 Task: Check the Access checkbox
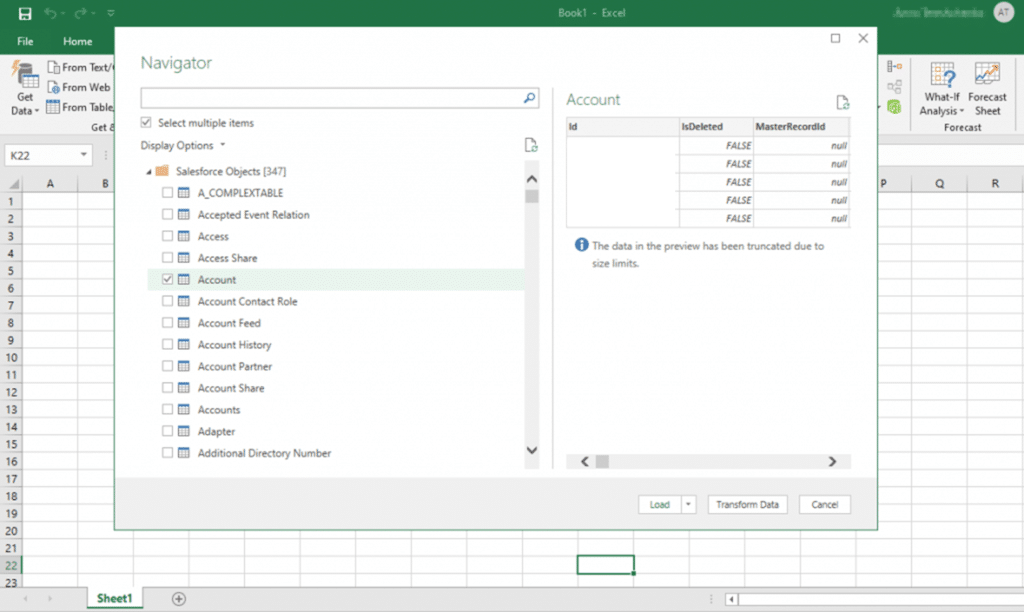pyautogui.click(x=167, y=236)
